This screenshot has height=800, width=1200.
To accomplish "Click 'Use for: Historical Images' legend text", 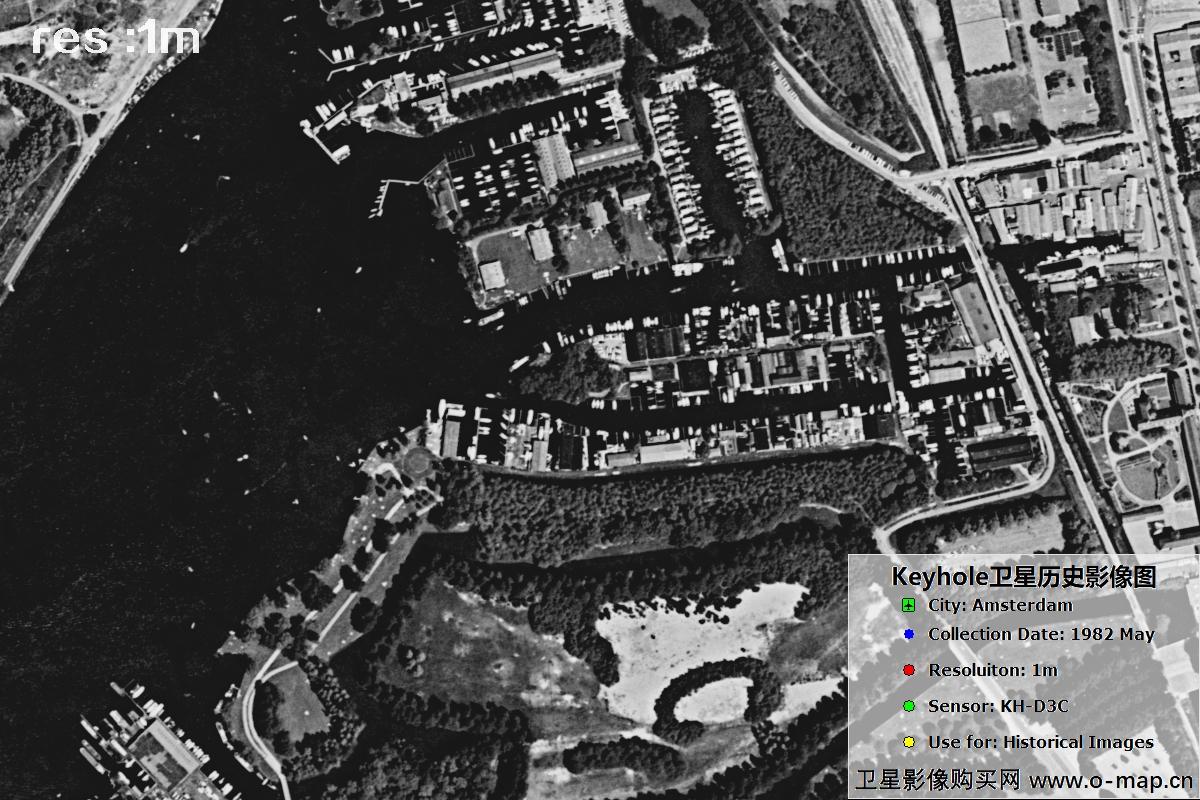I will coord(1041,742).
